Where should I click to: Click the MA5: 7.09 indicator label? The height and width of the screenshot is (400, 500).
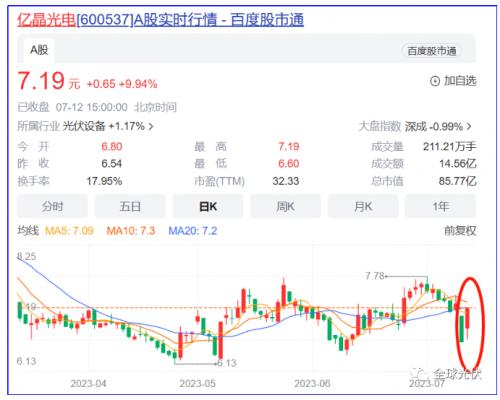pos(69,231)
